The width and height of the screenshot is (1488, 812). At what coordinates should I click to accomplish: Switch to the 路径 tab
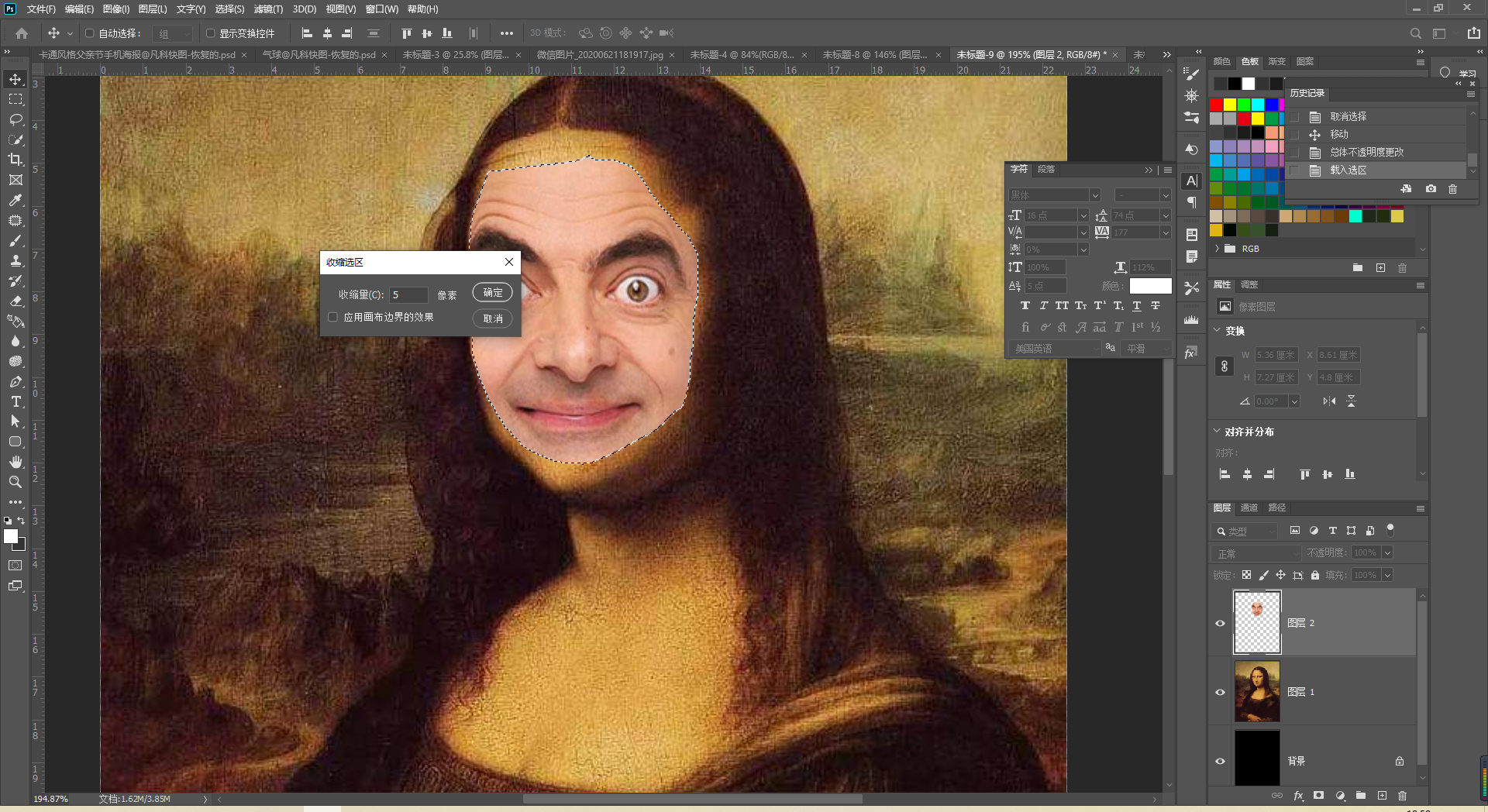pos(1277,507)
